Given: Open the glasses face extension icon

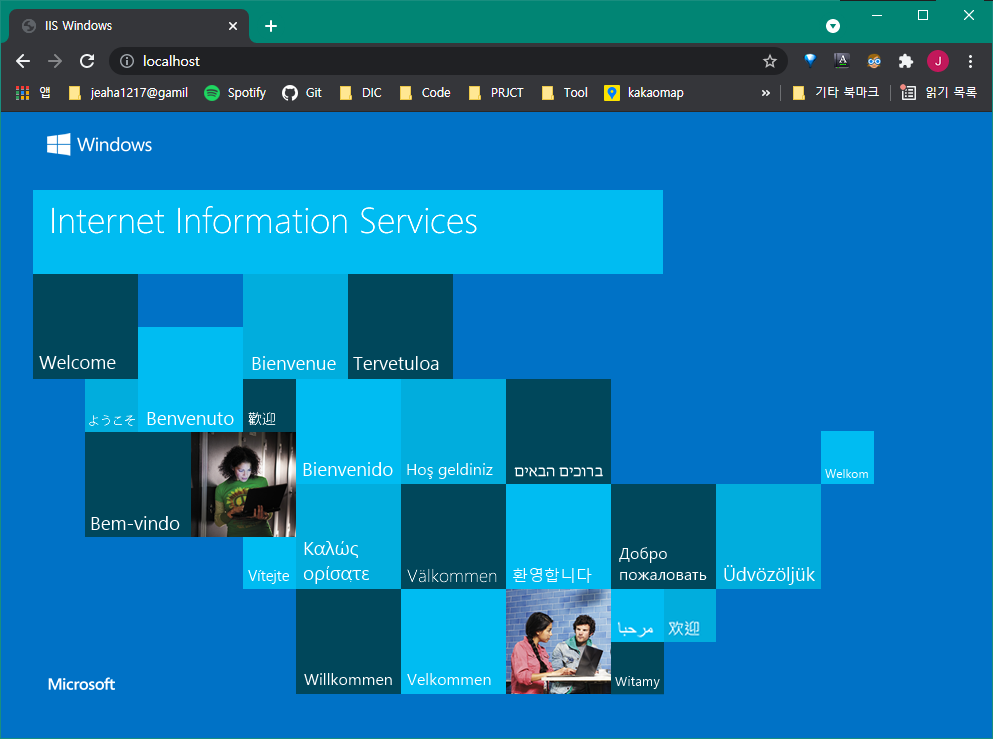Looking at the screenshot, I should pyautogui.click(x=874, y=61).
